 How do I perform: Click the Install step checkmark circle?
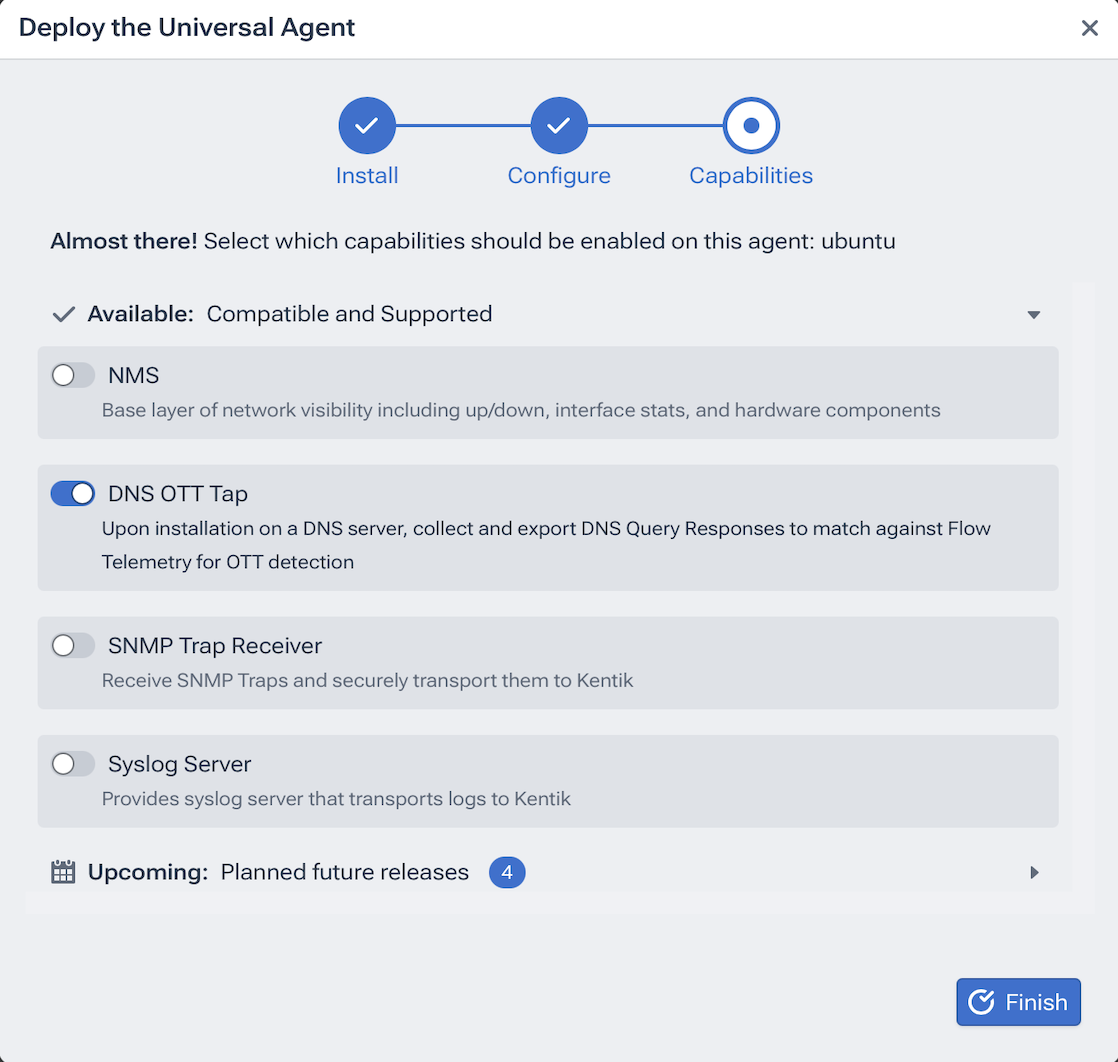(x=367, y=126)
